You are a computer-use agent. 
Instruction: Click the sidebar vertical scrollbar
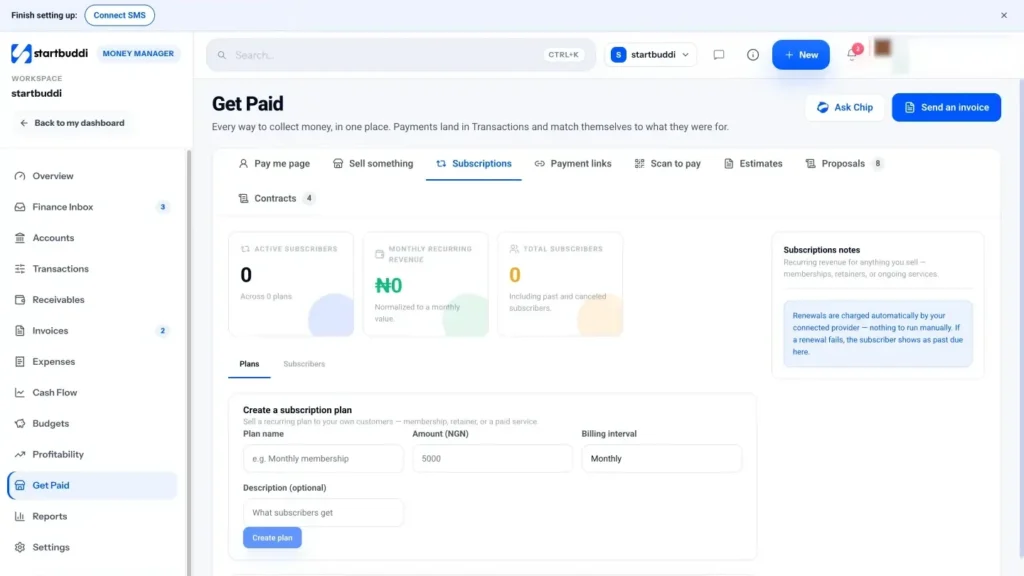pyautogui.click(x=189, y=362)
